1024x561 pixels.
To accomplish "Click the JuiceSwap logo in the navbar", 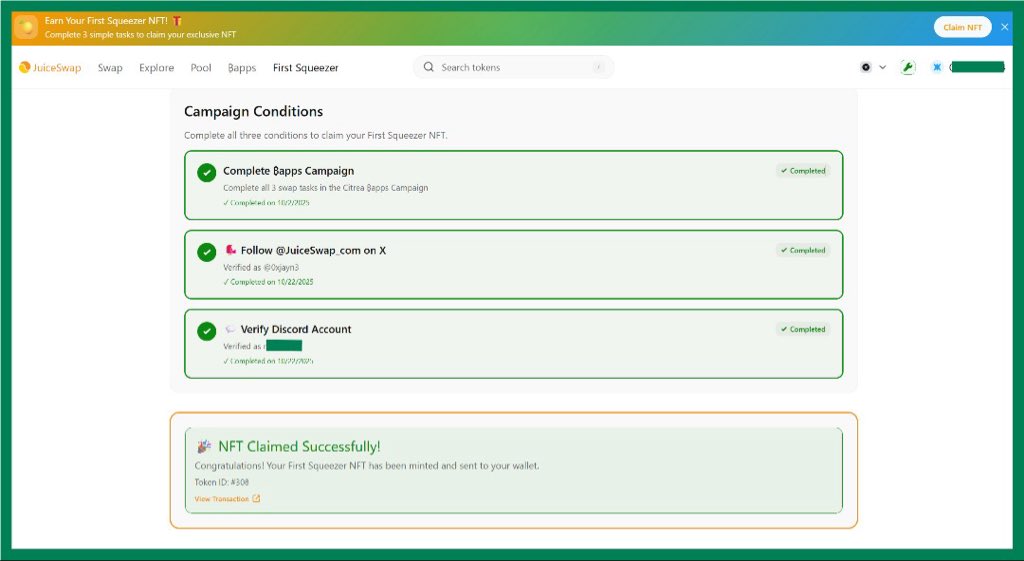I will [50, 67].
